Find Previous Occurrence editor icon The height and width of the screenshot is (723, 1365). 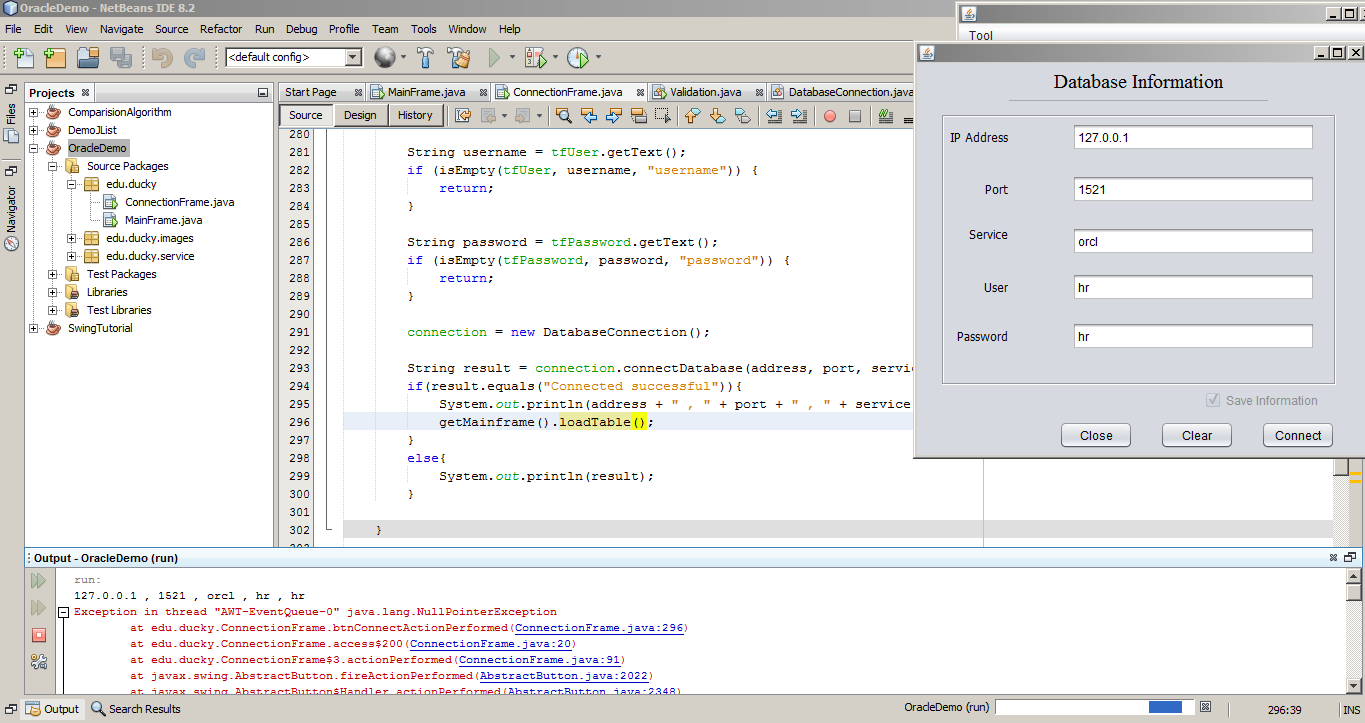coord(589,116)
